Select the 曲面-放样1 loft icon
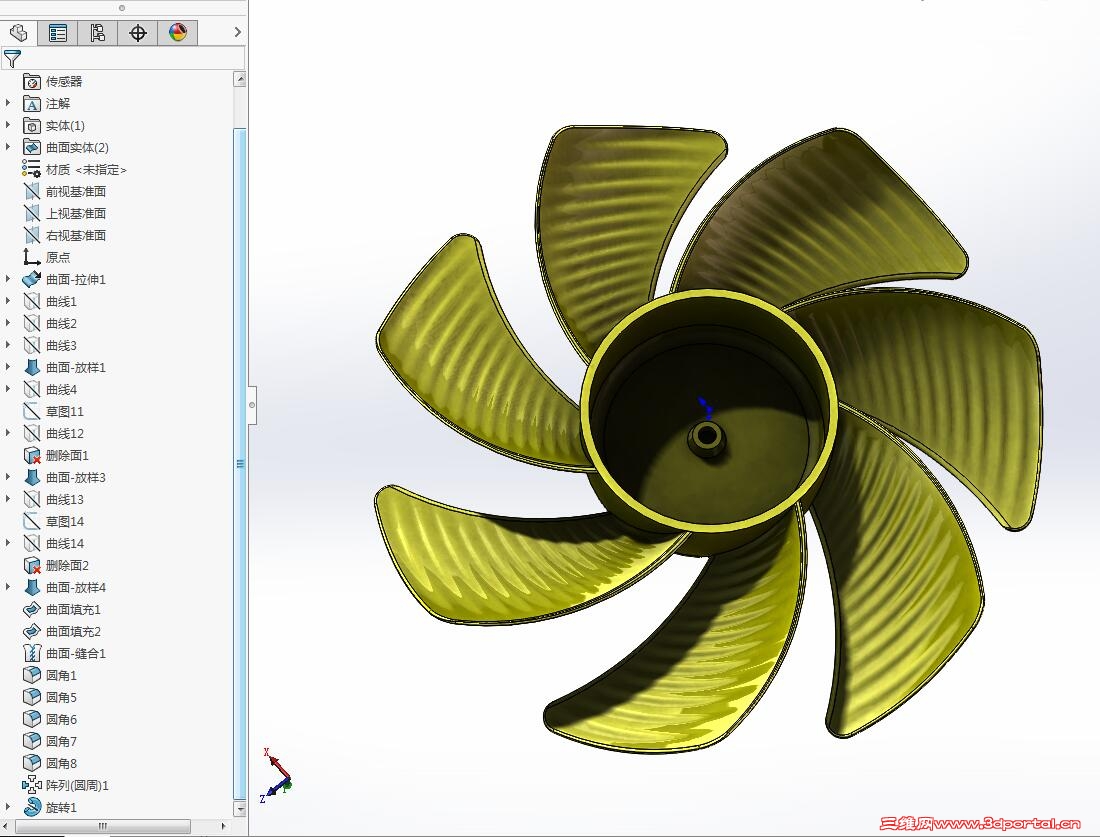Screen dimensions: 1100x837 pos(32,367)
